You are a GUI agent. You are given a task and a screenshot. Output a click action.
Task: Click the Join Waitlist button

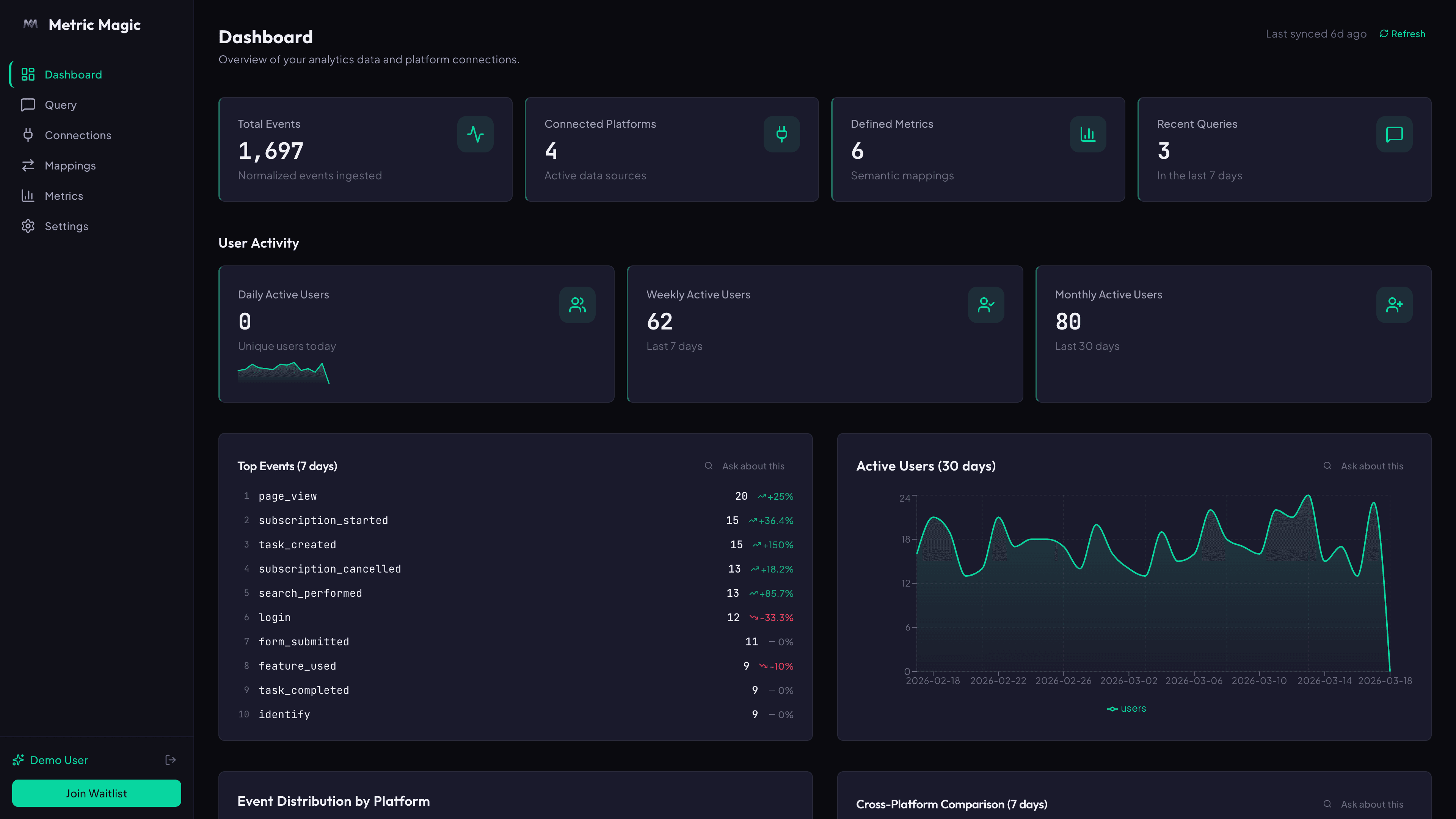pos(96,793)
